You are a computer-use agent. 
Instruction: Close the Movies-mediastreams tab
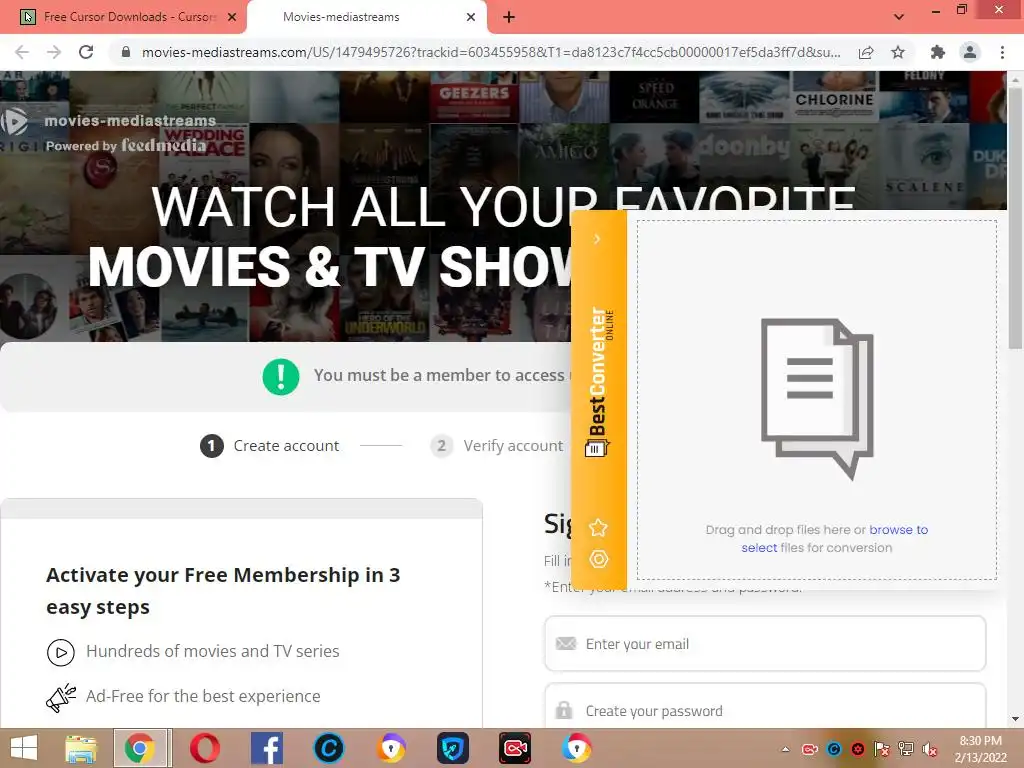click(471, 17)
